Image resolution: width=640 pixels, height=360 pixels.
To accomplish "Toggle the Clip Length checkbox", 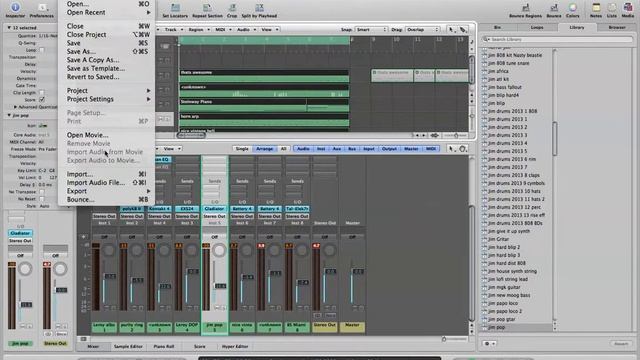I will click(42, 93).
